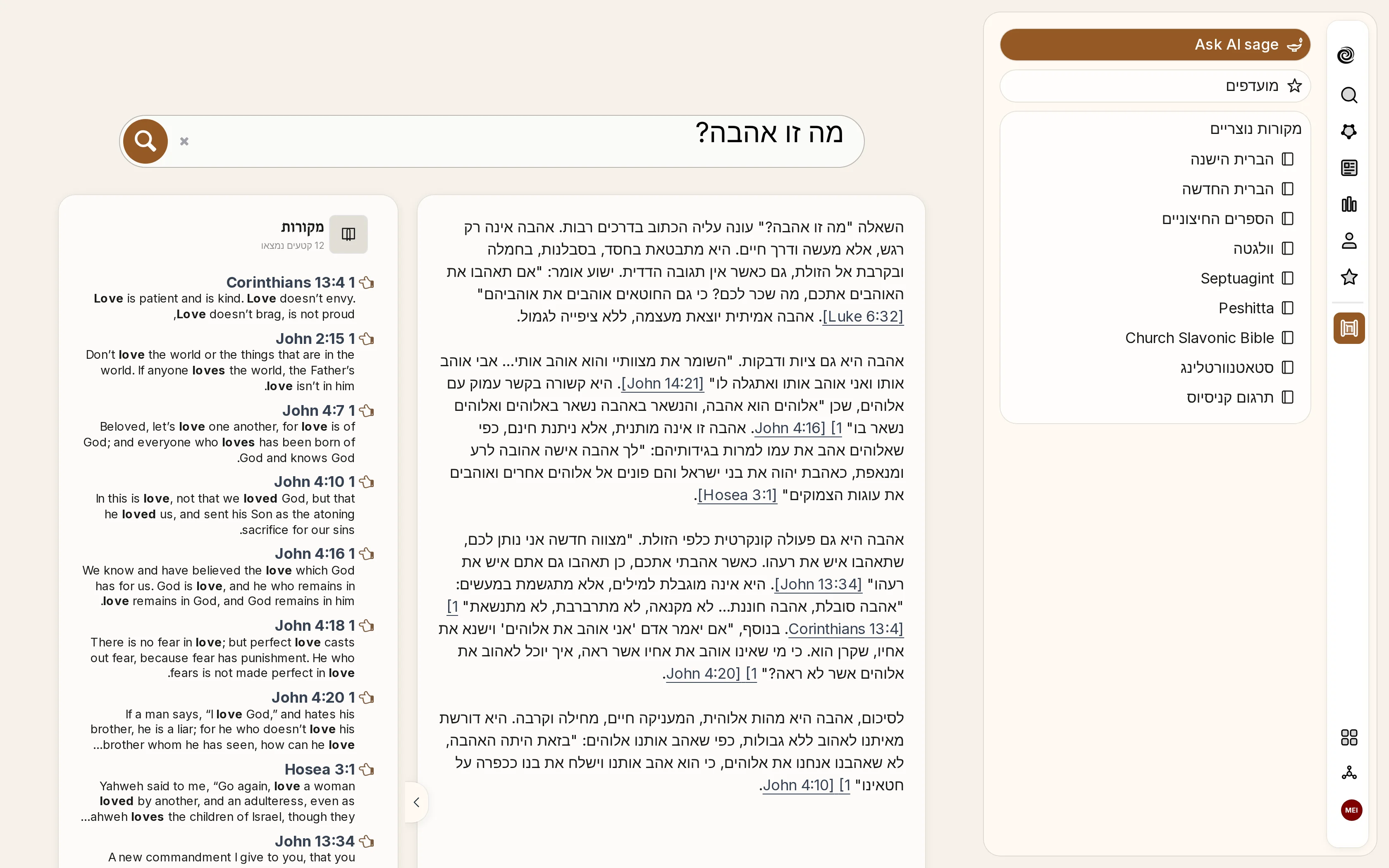Clear the search query with the X
Viewport: 1389px width, 868px height.
point(184,141)
